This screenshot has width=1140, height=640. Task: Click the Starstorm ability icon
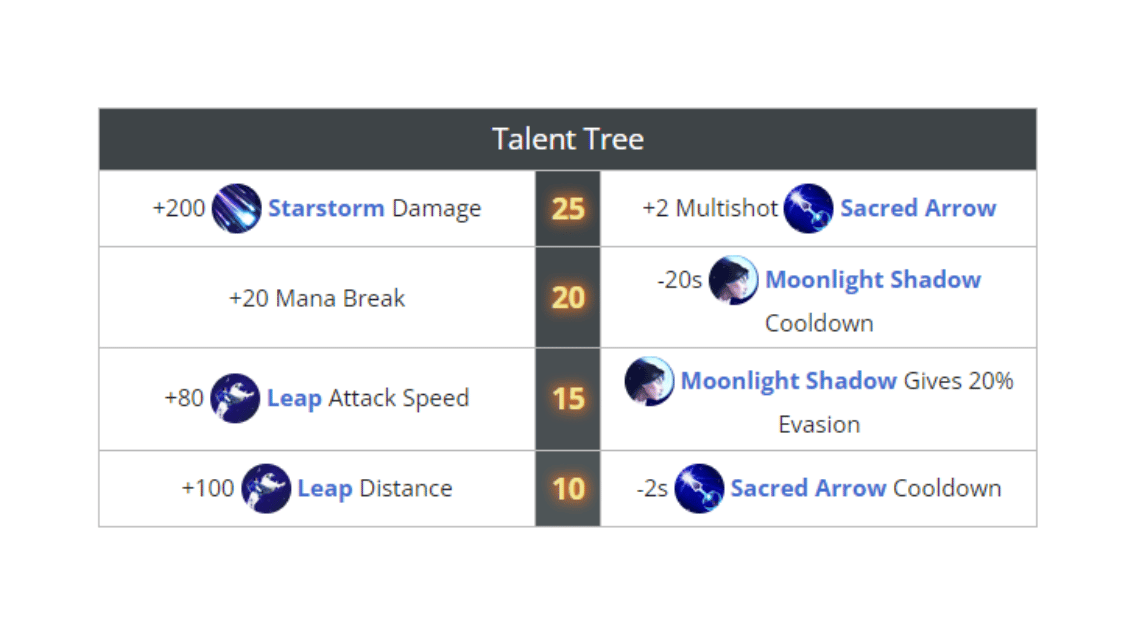click(x=236, y=209)
